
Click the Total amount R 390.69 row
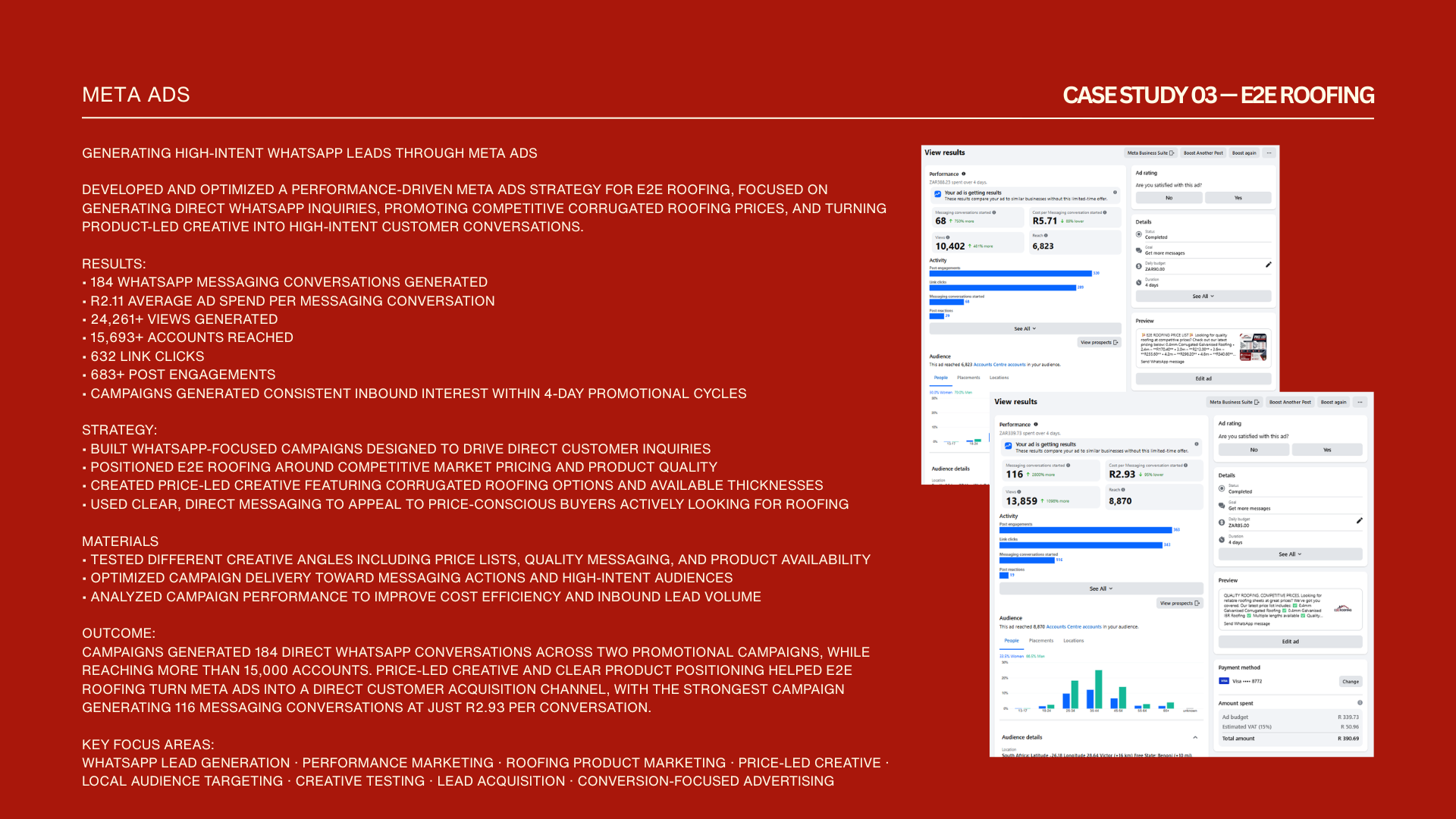pos(1290,739)
